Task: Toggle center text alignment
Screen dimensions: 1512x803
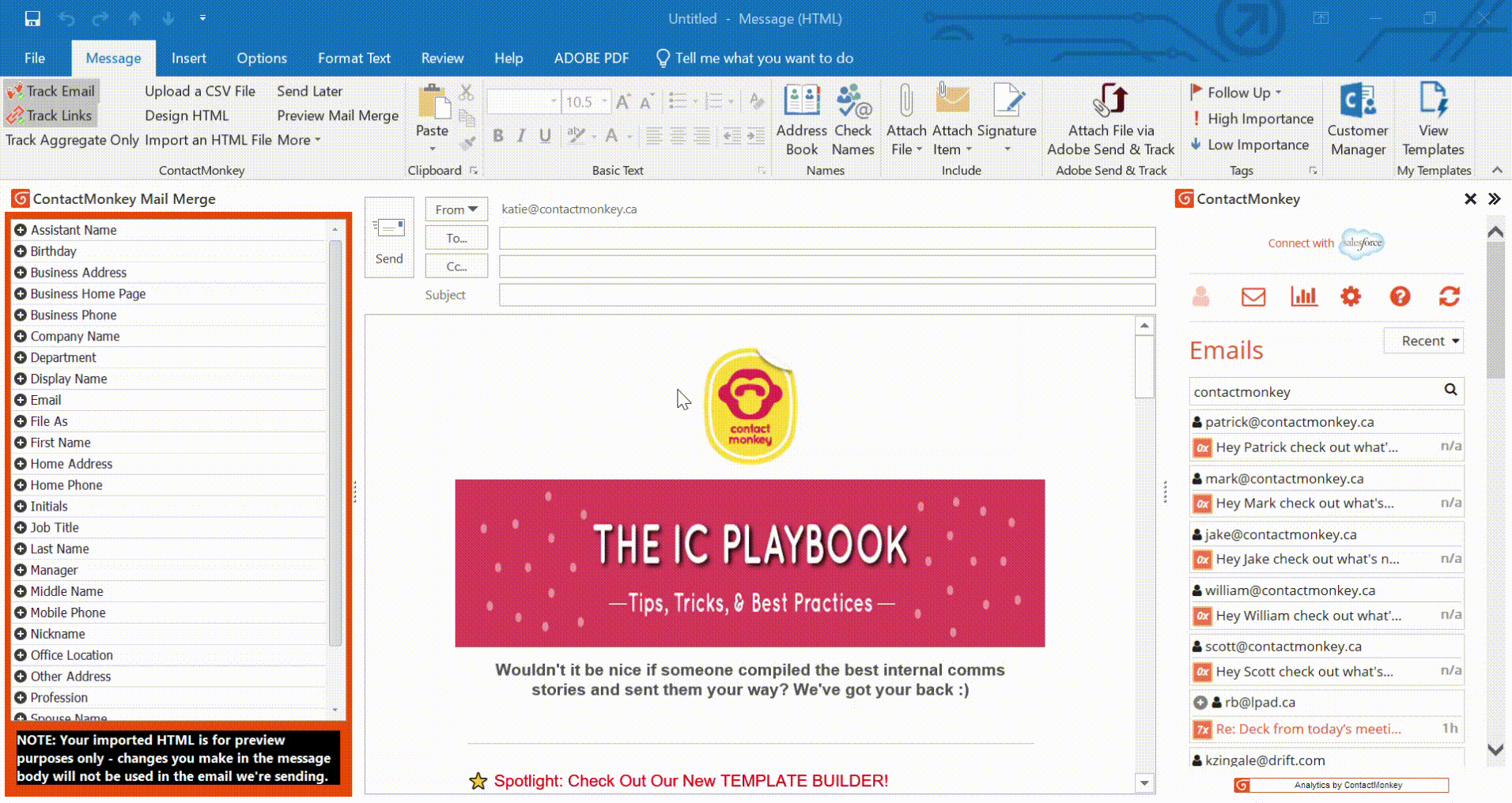Action: coord(678,136)
